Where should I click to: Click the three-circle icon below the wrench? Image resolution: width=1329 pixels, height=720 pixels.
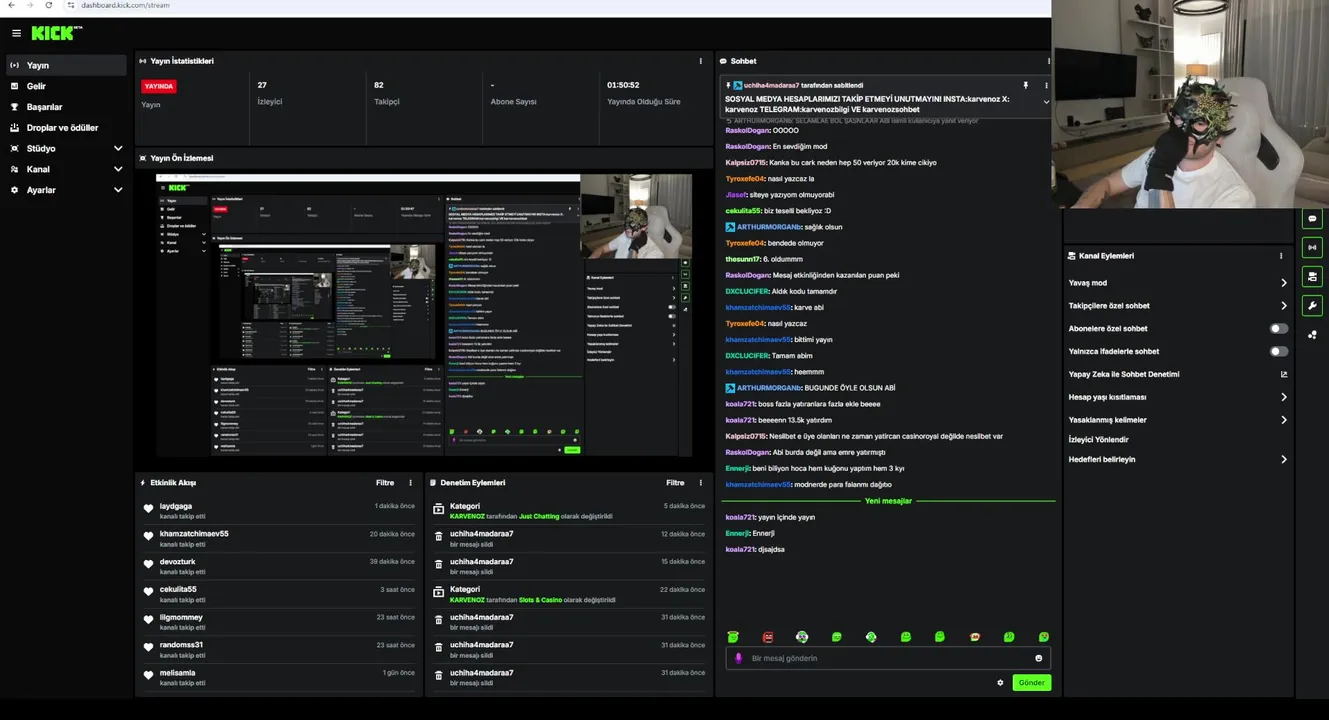(x=1312, y=335)
